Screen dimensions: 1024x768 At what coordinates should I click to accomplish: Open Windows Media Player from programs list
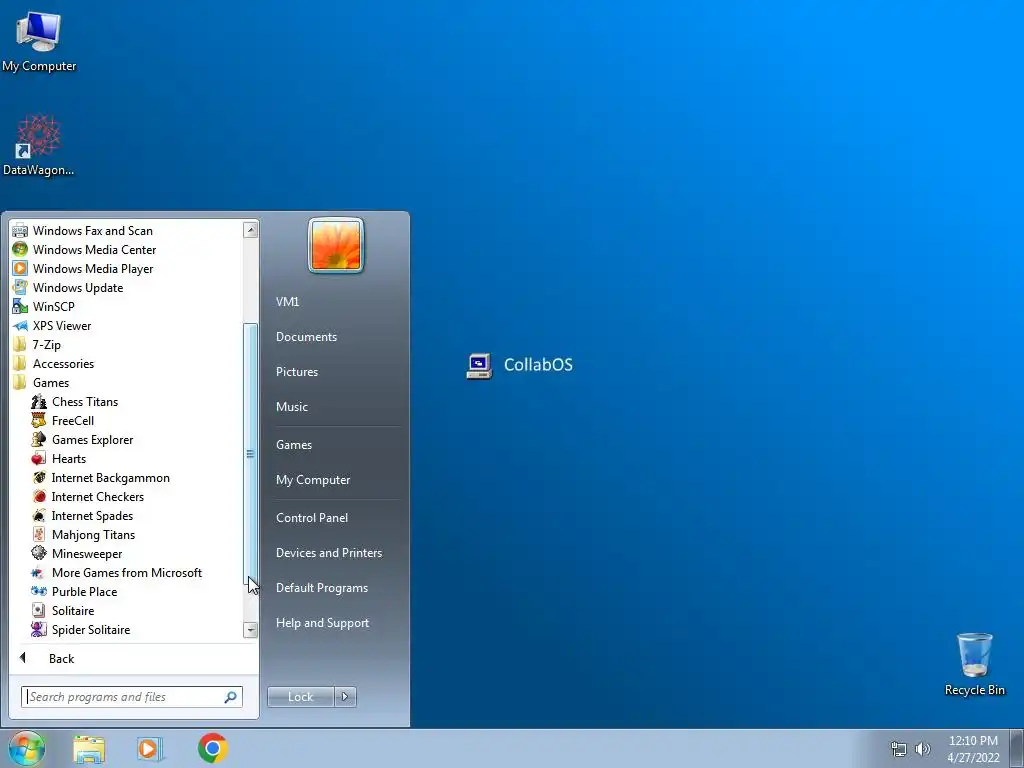click(93, 268)
